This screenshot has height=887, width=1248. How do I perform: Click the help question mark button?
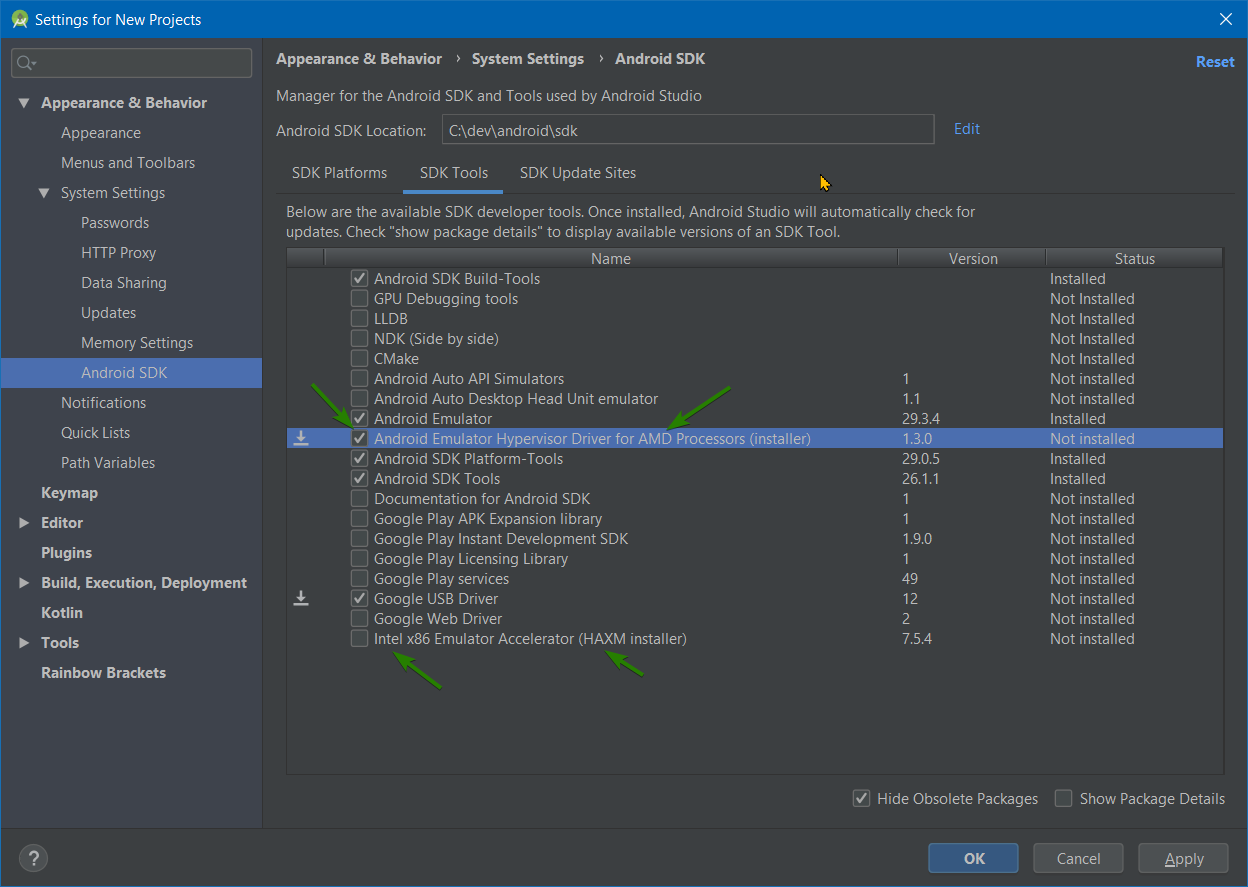click(33, 858)
